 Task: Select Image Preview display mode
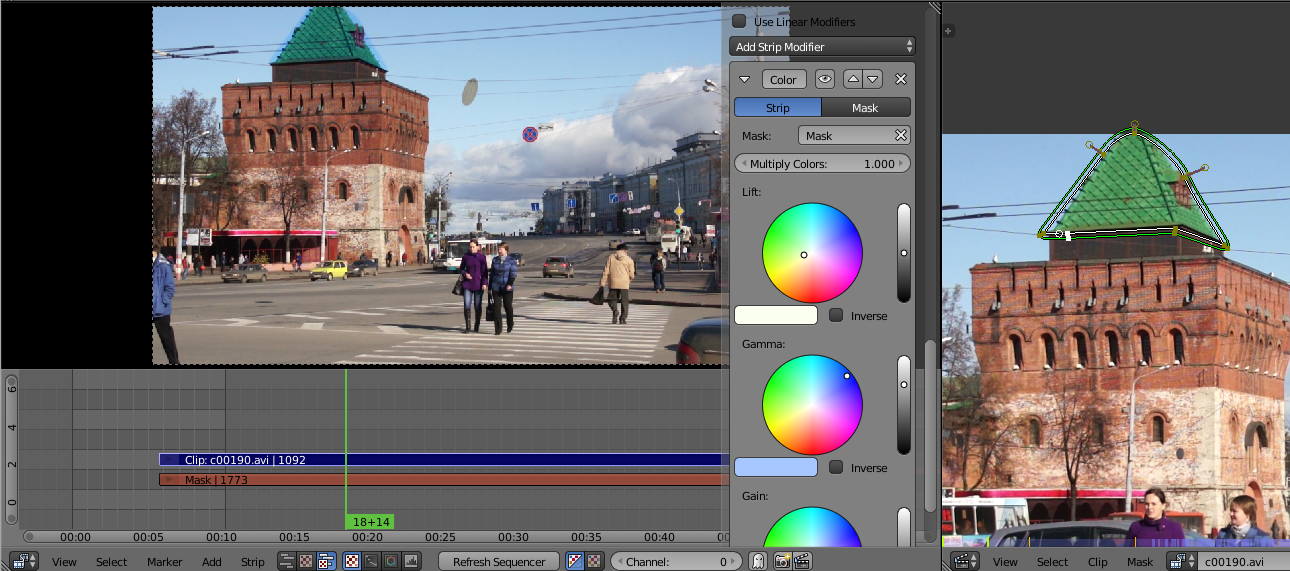pos(352,561)
